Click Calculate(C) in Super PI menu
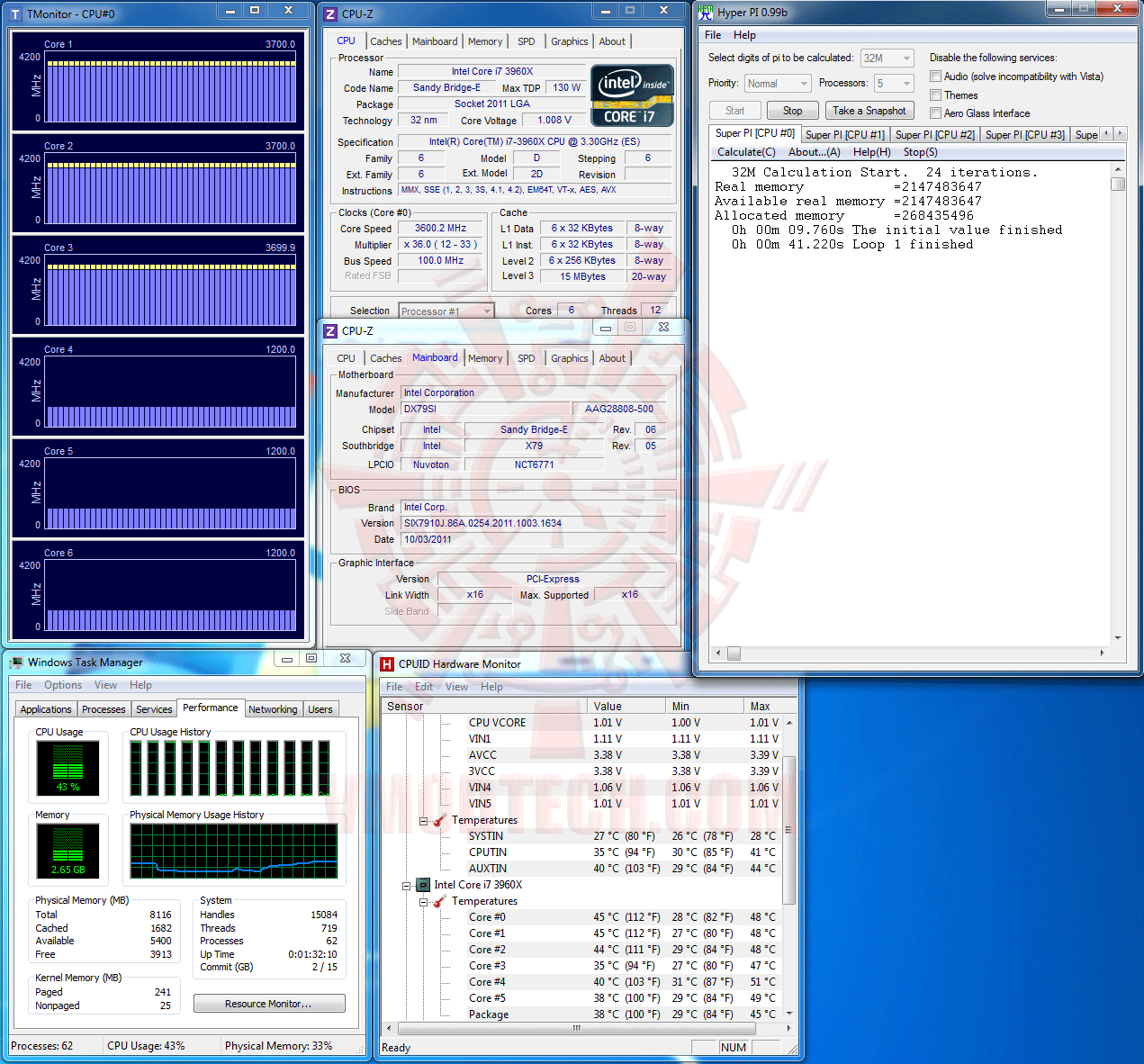Image resolution: width=1144 pixels, height=1064 pixels. (x=746, y=152)
